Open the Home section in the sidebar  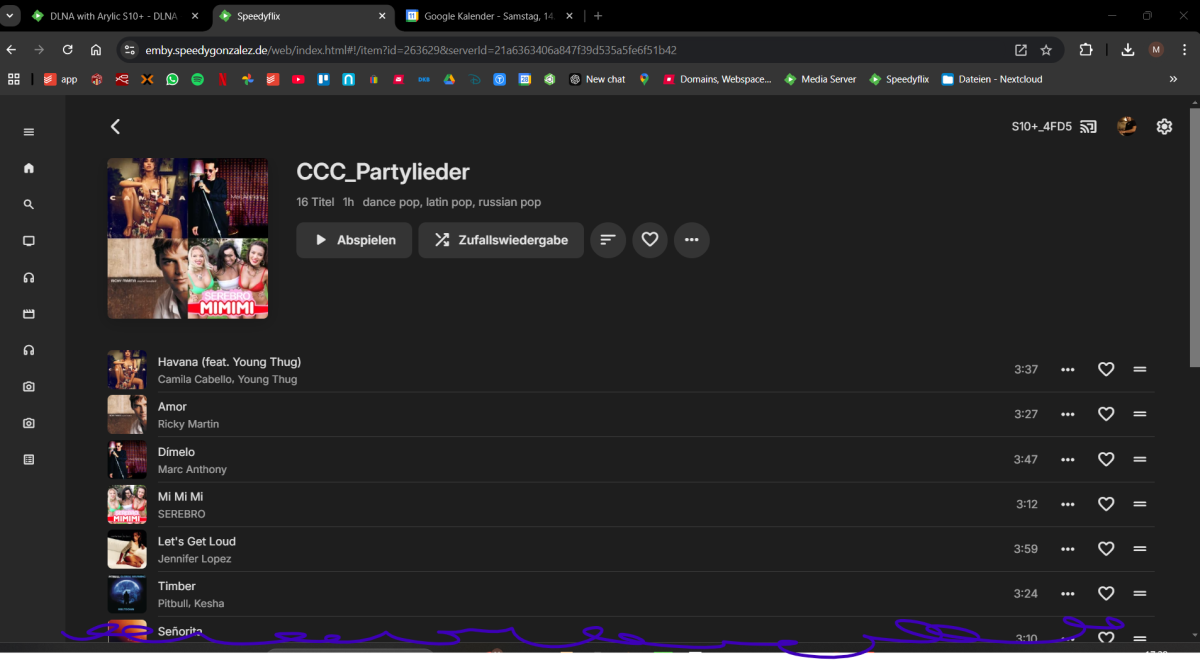pyautogui.click(x=28, y=168)
